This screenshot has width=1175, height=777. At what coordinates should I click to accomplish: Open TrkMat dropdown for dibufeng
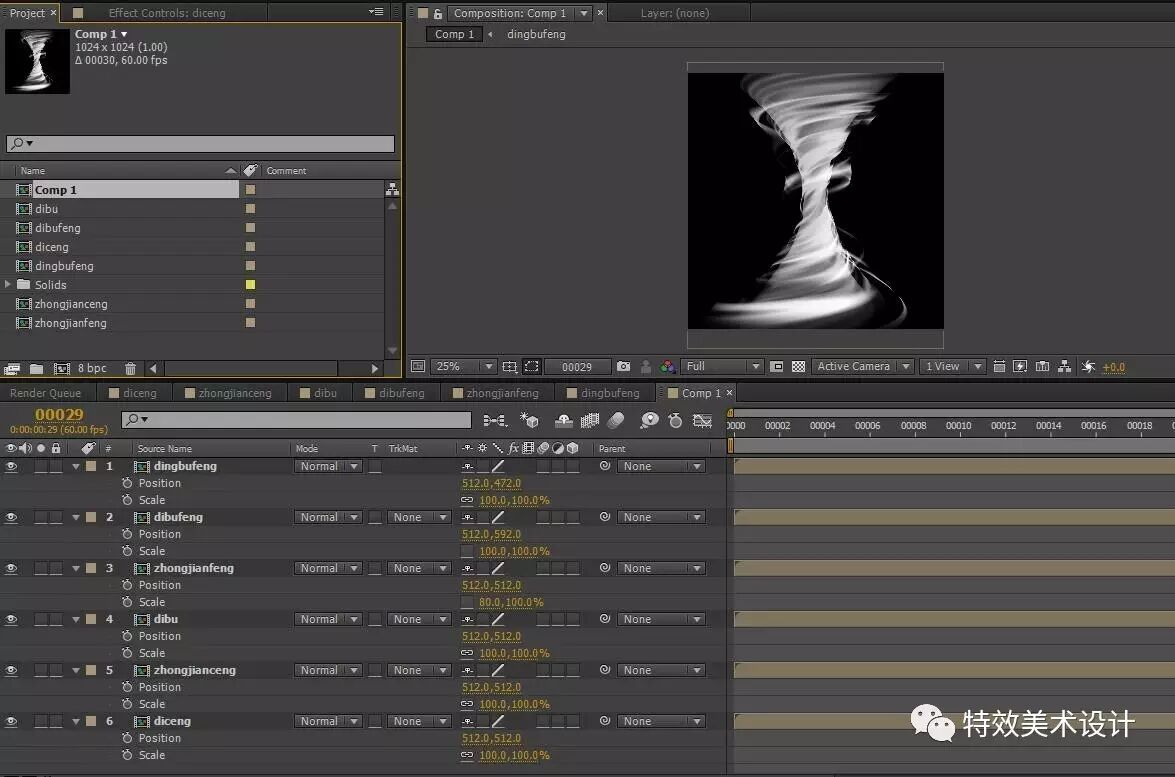pos(420,517)
